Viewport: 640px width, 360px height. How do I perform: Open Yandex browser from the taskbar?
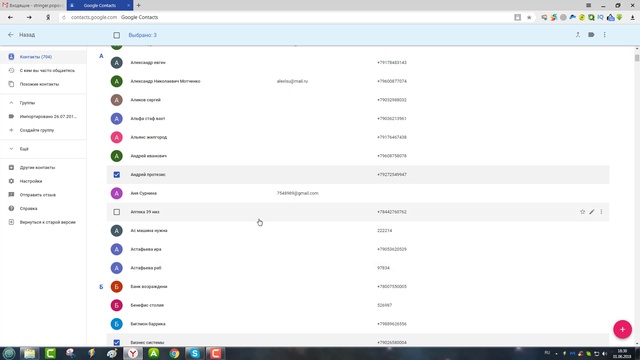133,353
